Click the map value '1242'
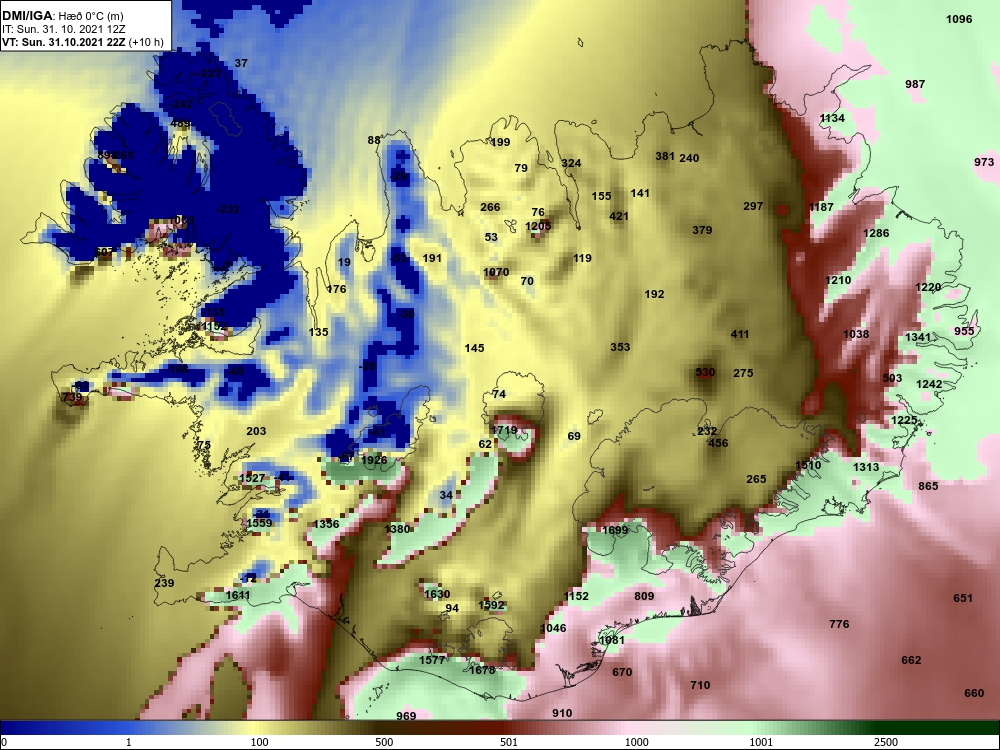This screenshot has height=750, width=1000. tap(929, 384)
